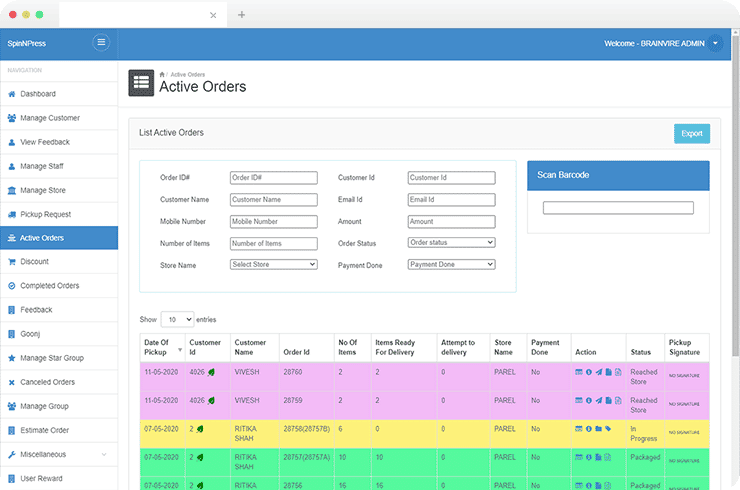Click the Manage Star Group star icon
Image resolution: width=740 pixels, height=490 pixels.
[12, 358]
